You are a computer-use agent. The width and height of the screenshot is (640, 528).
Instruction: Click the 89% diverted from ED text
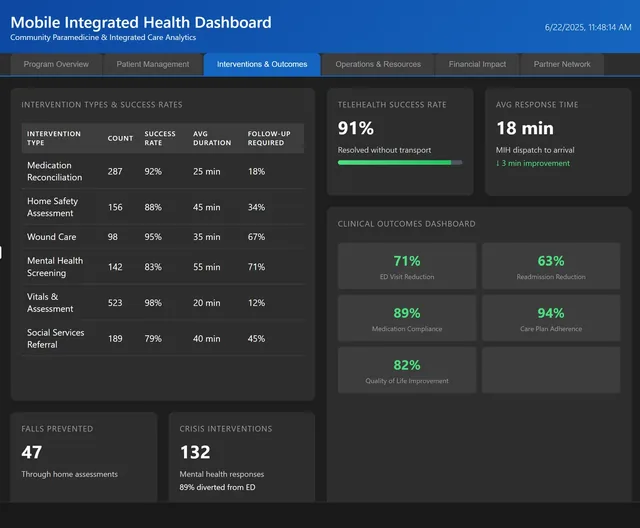(x=217, y=487)
